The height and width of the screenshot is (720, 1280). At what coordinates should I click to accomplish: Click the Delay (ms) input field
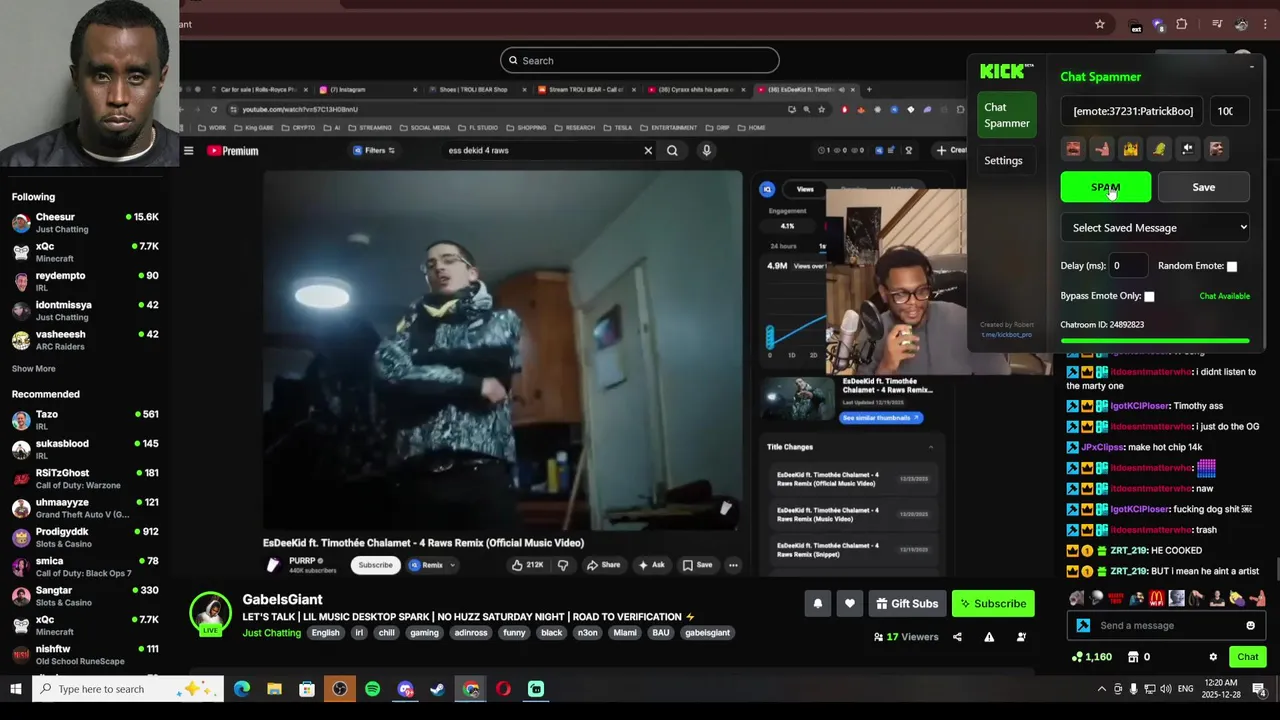(x=1130, y=266)
